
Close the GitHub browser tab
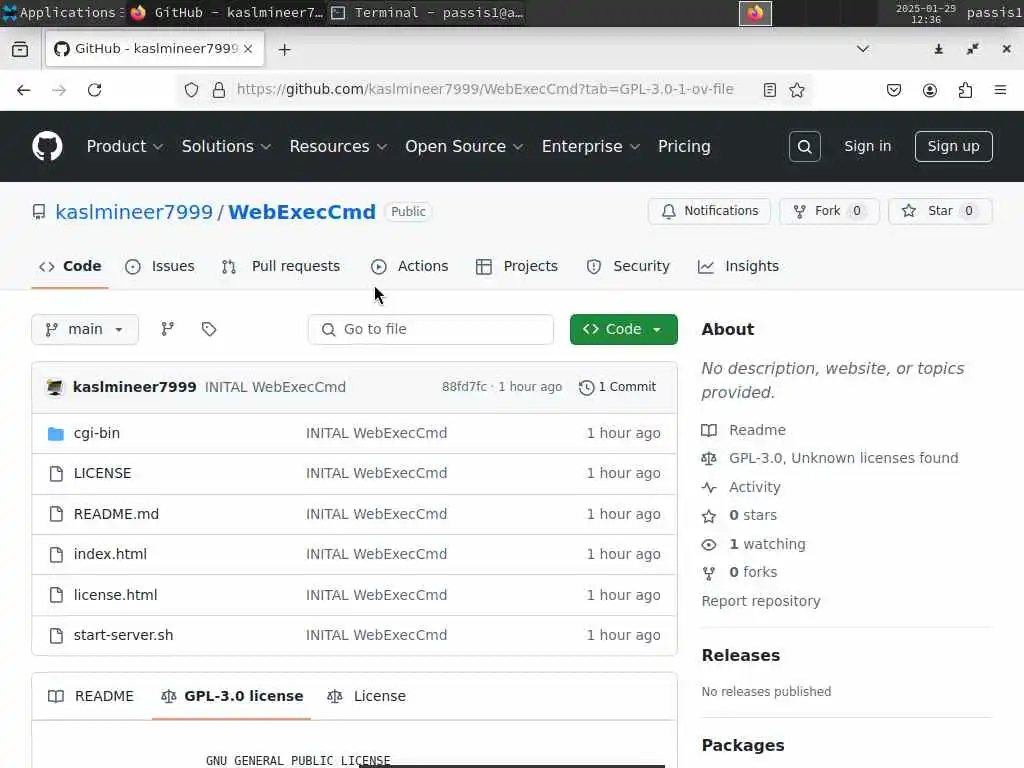point(248,49)
